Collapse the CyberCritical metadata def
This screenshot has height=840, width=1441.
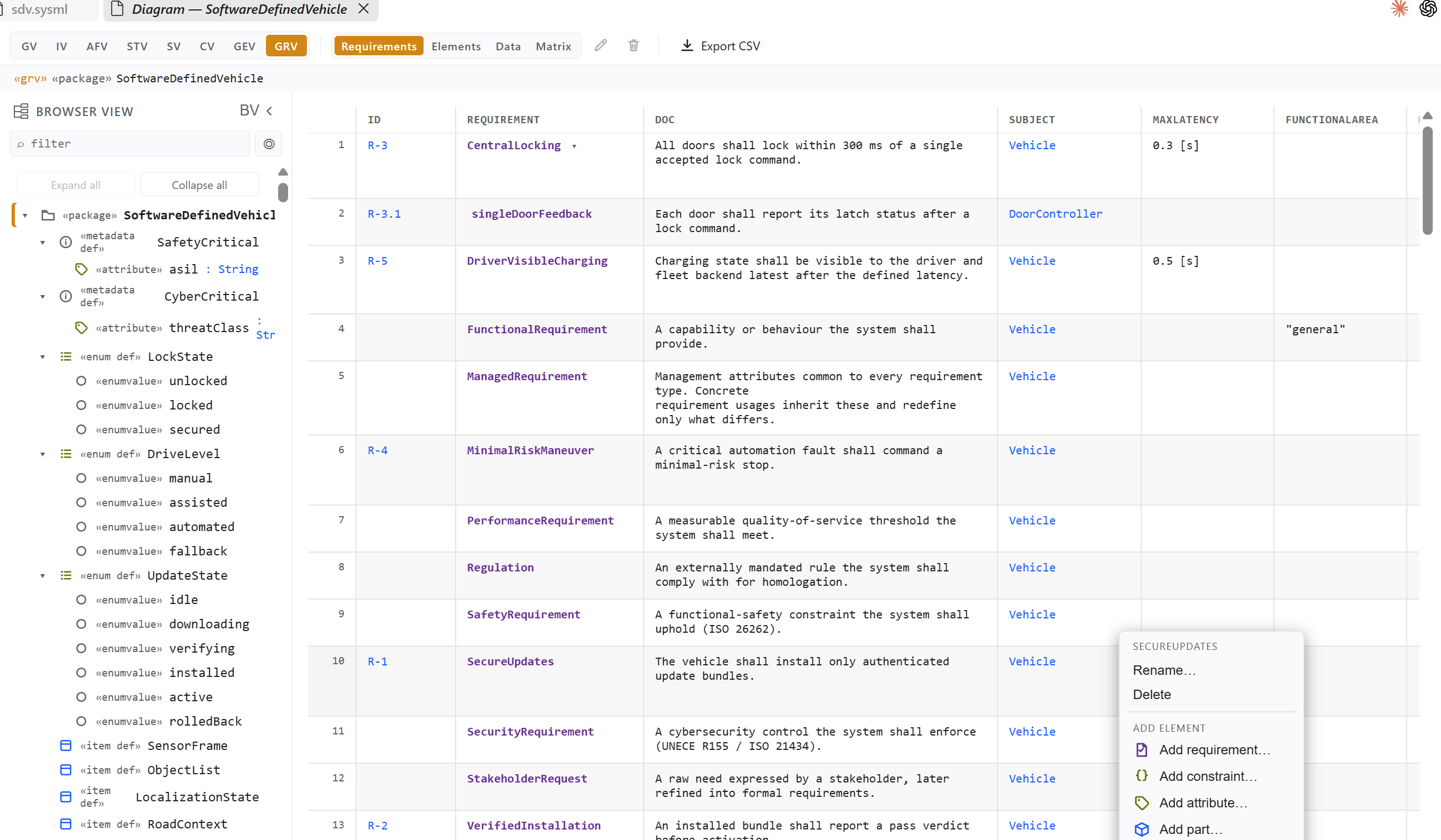point(43,297)
